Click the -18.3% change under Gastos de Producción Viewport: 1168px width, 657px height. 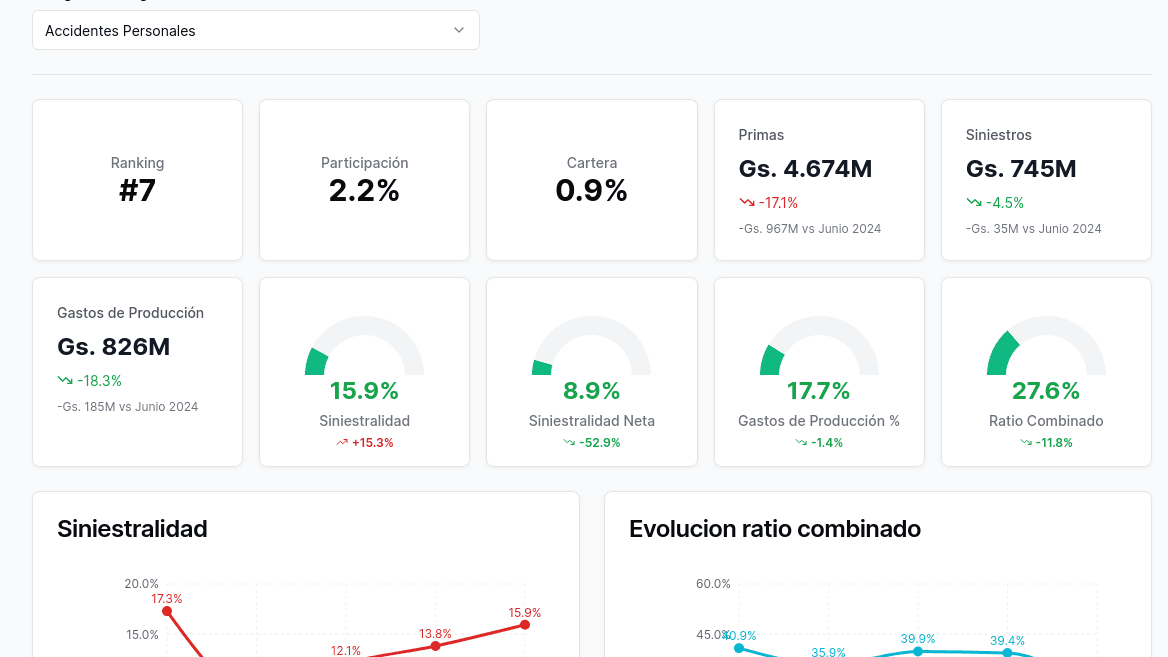tap(99, 381)
